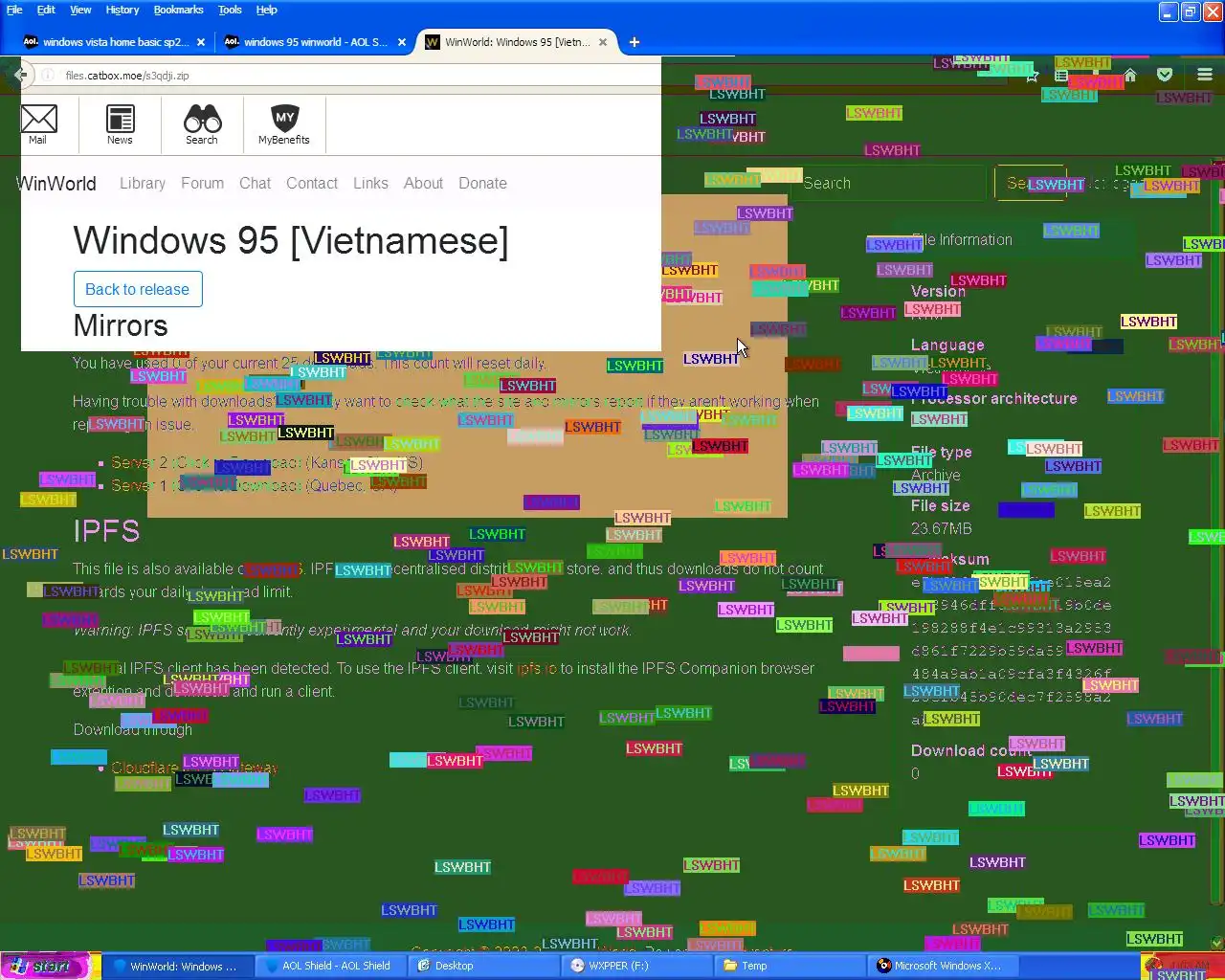The image size is (1225, 980).
Task: Bookmark this page with the star icon
Action: pyautogui.click(x=1032, y=75)
